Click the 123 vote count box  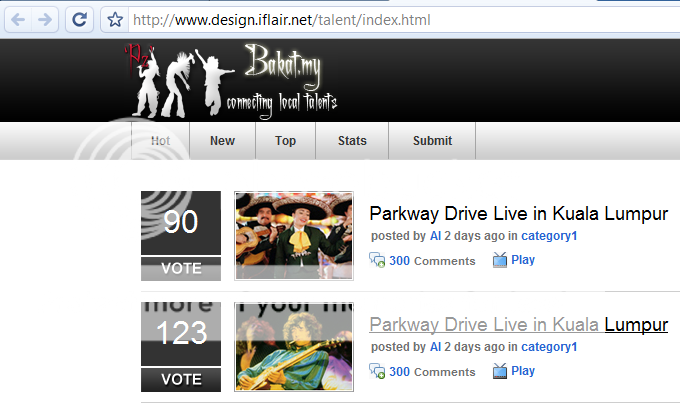point(181,334)
